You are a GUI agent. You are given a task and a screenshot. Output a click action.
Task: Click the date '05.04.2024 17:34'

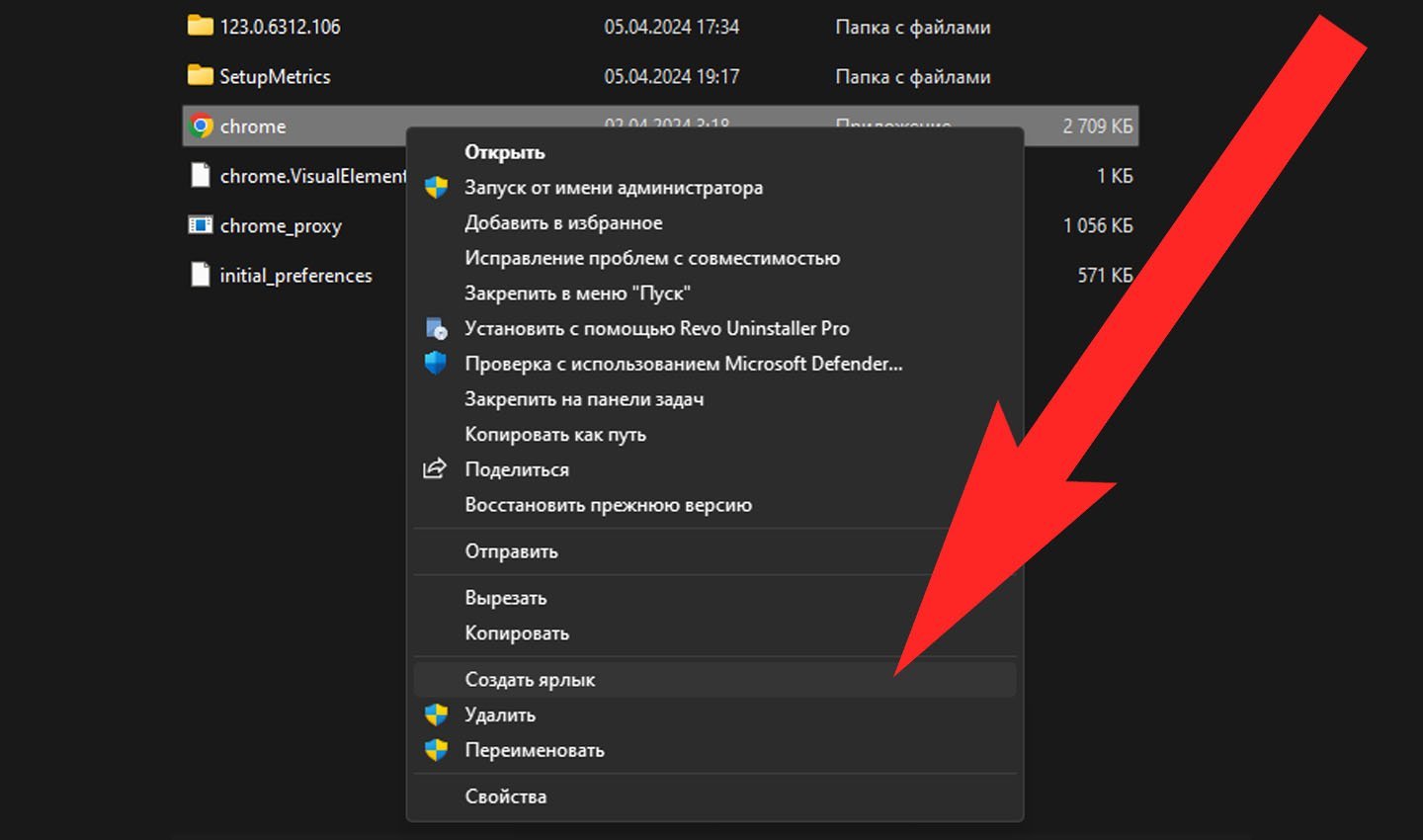[x=672, y=27]
